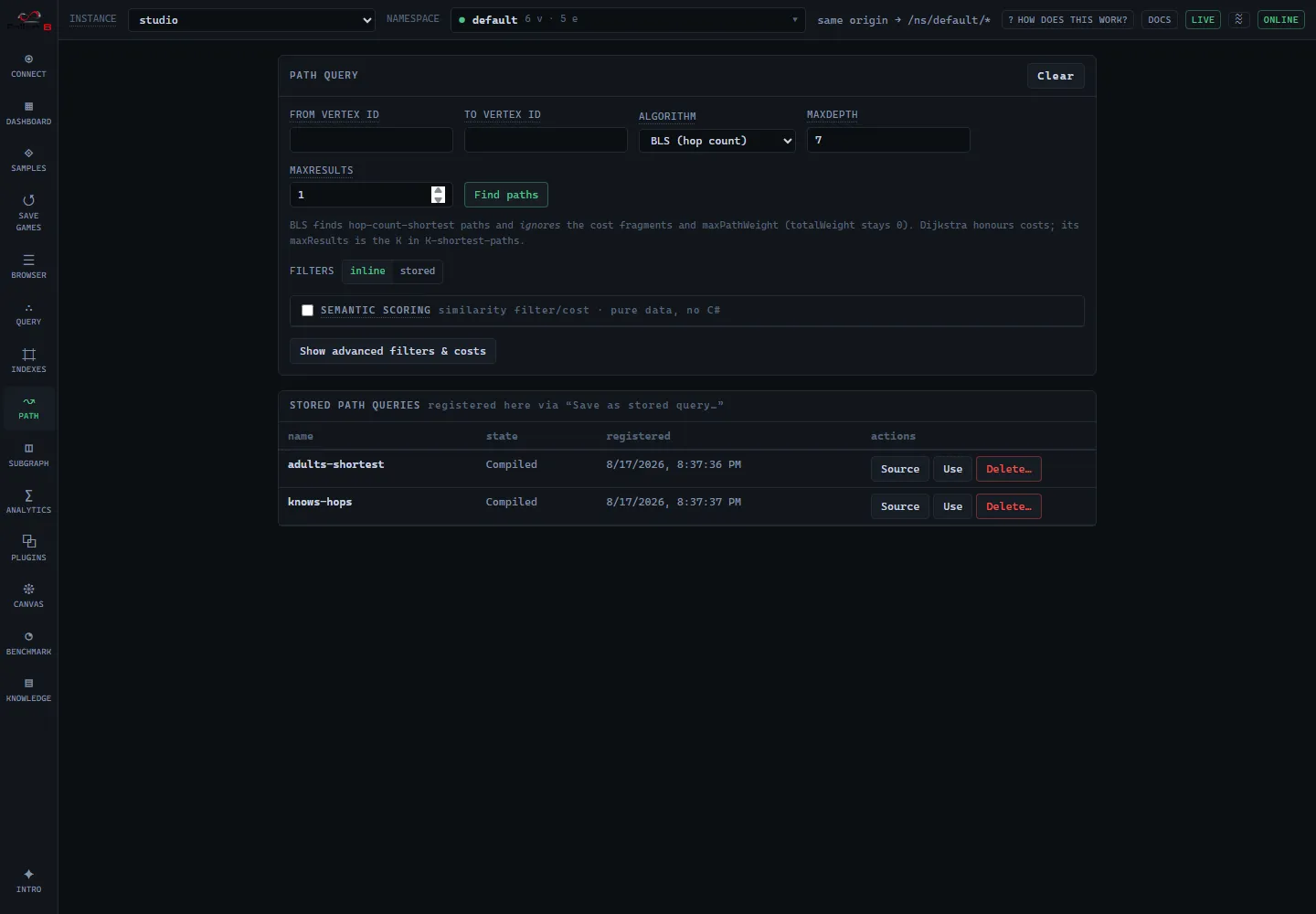1316x914 pixels.
Task: Open the Namespace selector showing default
Action: [x=628, y=20]
